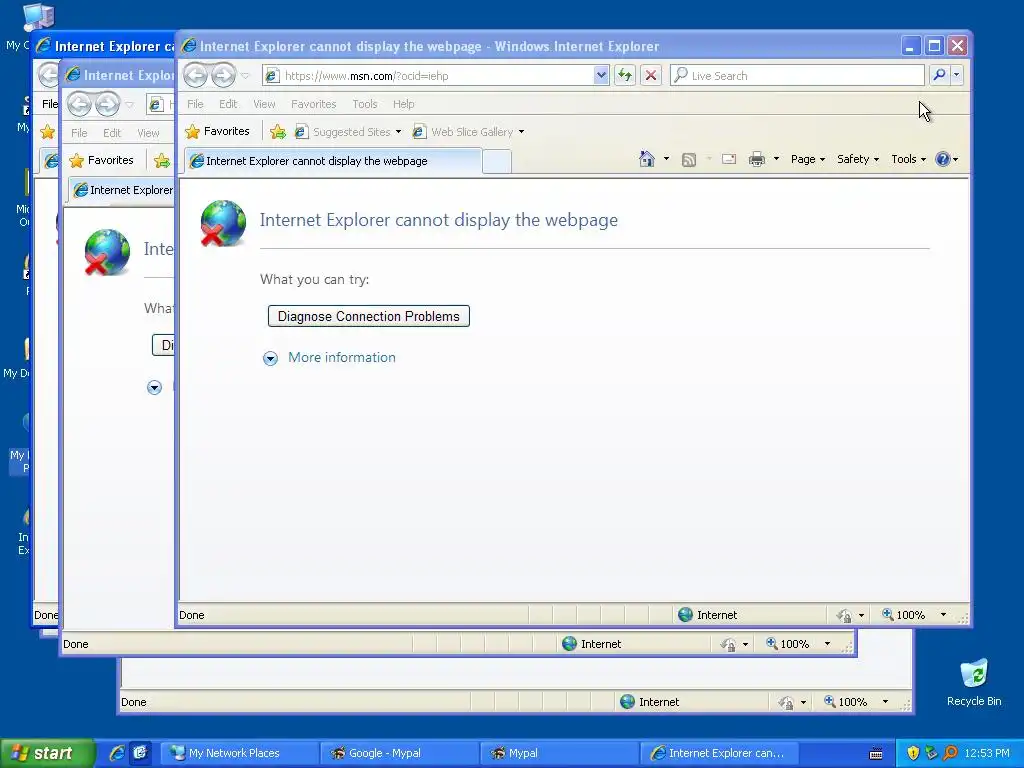Screen dimensions: 1024x768
Task: Open the Print dropdown arrow
Action: pyautogui.click(x=776, y=159)
